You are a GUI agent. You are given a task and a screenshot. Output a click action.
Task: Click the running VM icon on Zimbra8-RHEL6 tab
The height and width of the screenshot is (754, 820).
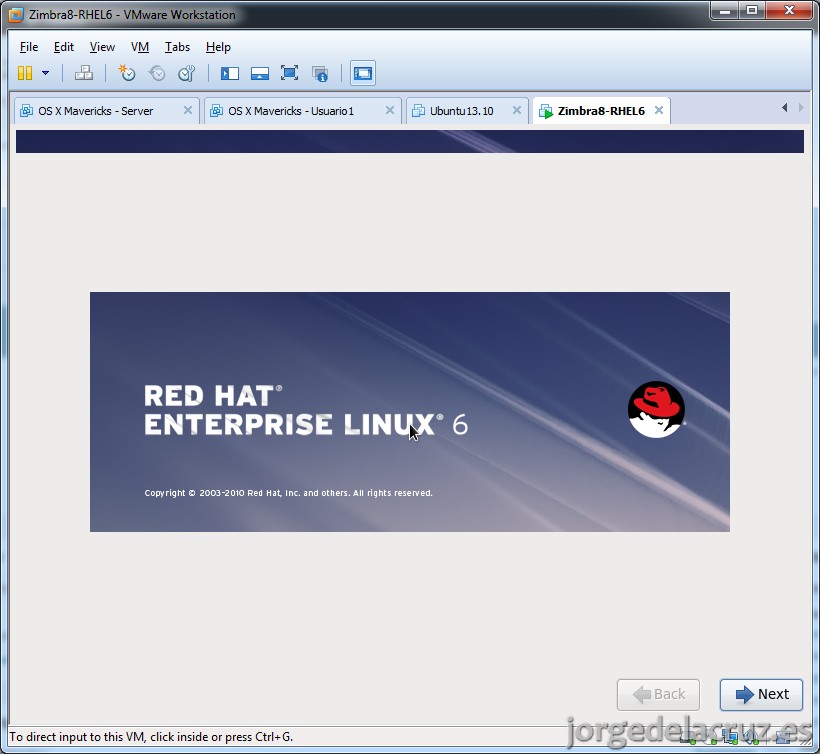(545, 111)
